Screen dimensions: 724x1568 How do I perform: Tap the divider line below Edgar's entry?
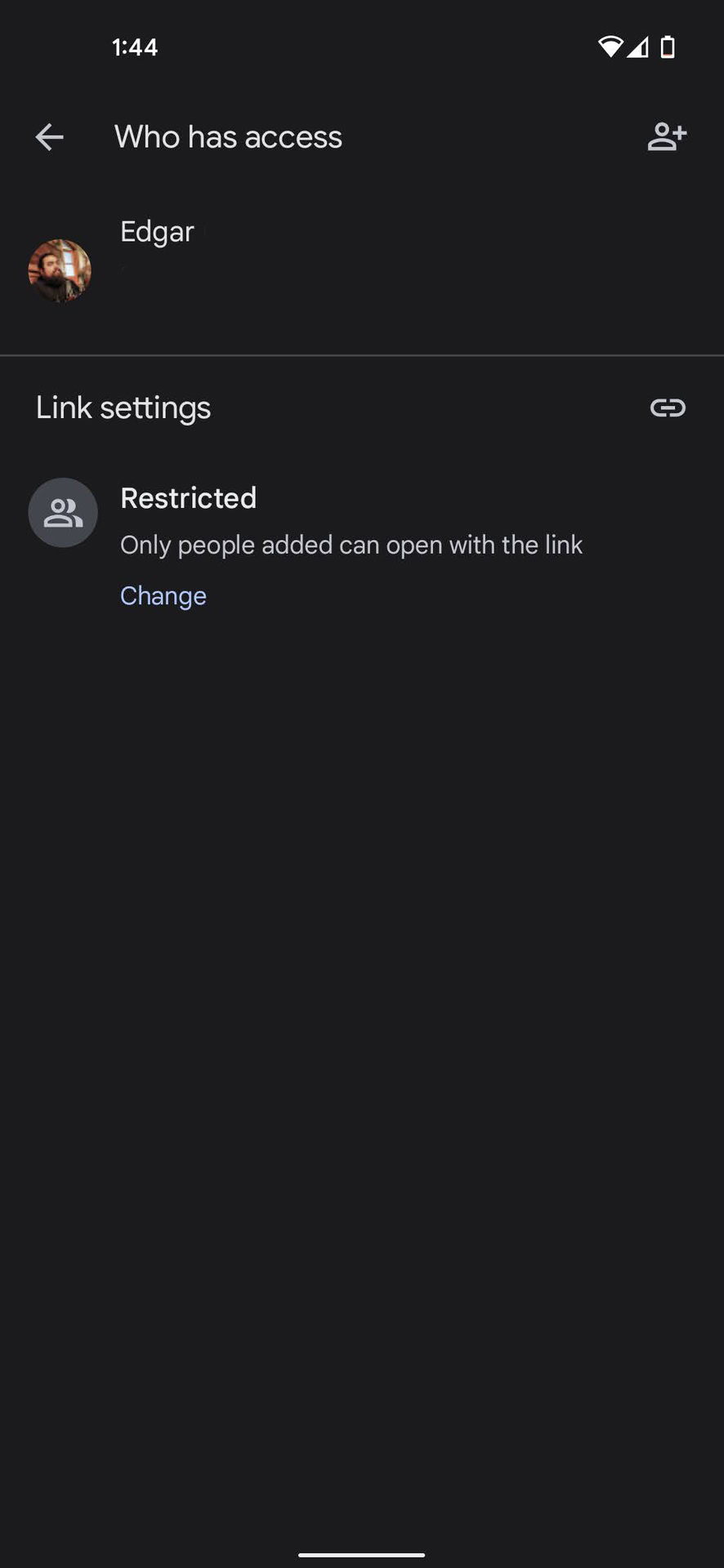pyautogui.click(x=362, y=355)
